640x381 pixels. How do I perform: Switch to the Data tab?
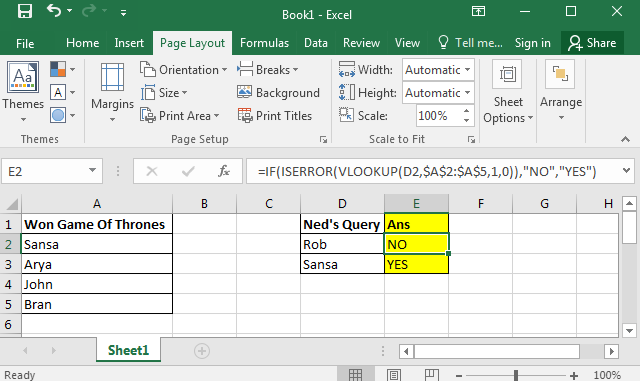point(316,43)
